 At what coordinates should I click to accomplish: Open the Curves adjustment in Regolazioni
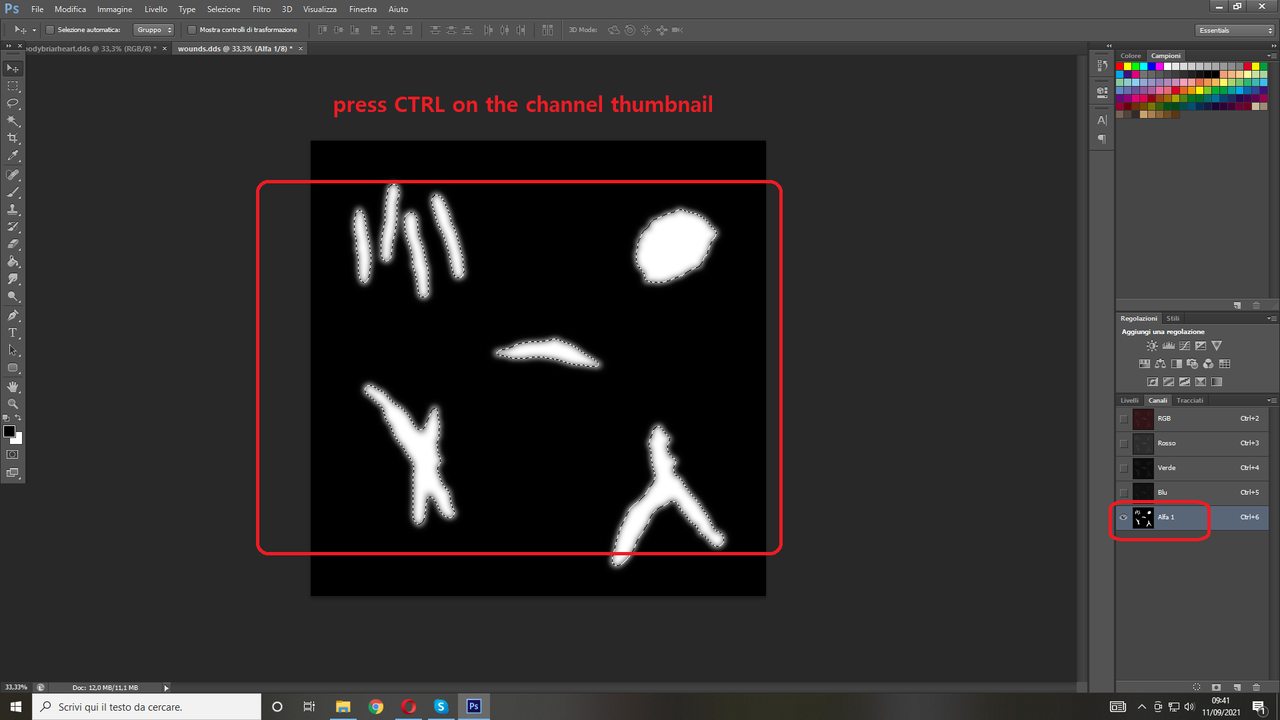[1185, 345]
